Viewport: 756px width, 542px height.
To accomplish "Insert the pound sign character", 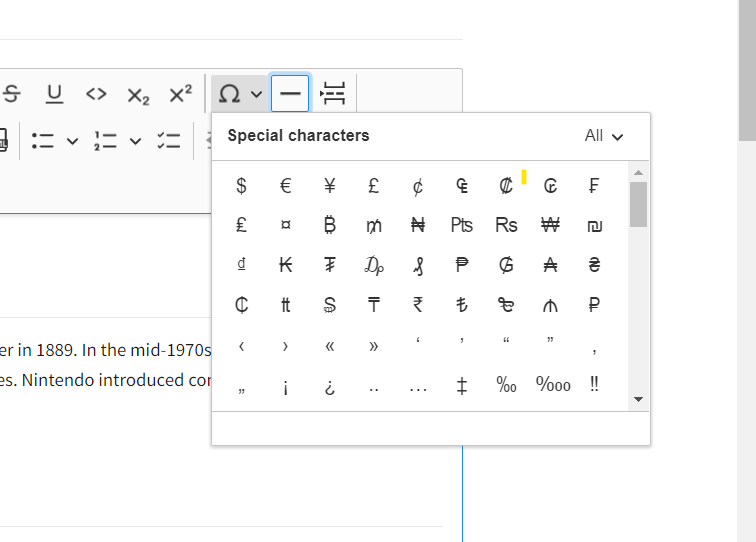I will point(374,186).
